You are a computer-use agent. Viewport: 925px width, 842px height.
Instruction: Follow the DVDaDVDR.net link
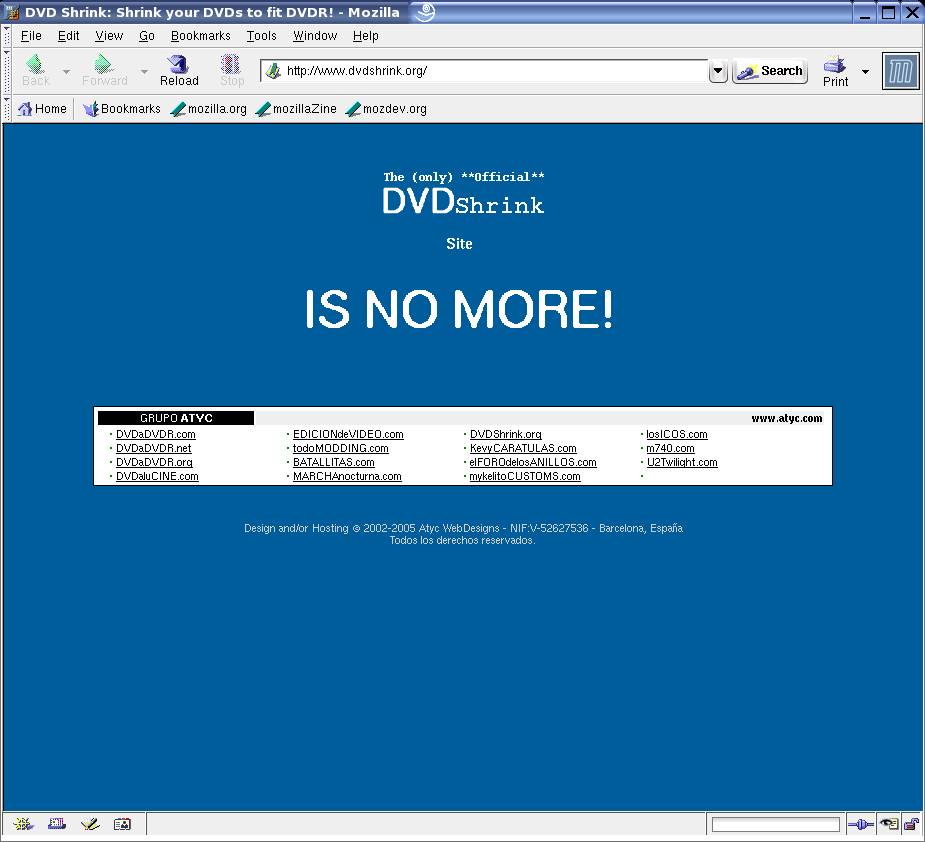[153, 448]
